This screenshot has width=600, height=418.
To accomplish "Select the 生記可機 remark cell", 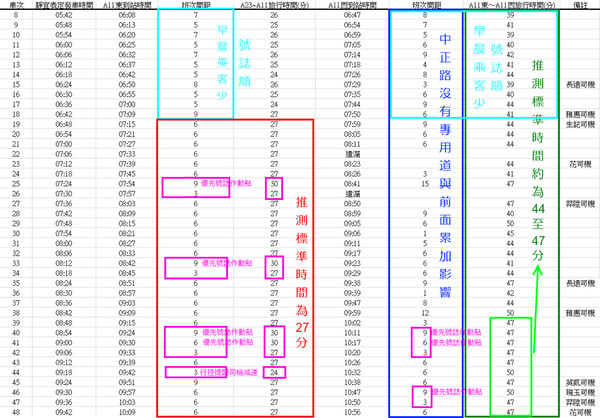I will pos(580,125).
